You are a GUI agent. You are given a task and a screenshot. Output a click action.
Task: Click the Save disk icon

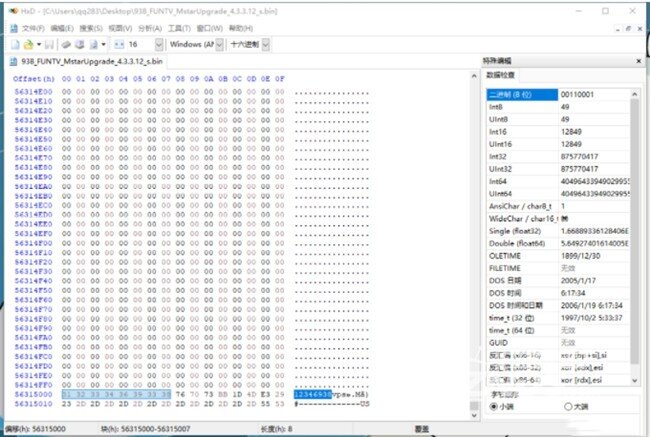click(50, 45)
